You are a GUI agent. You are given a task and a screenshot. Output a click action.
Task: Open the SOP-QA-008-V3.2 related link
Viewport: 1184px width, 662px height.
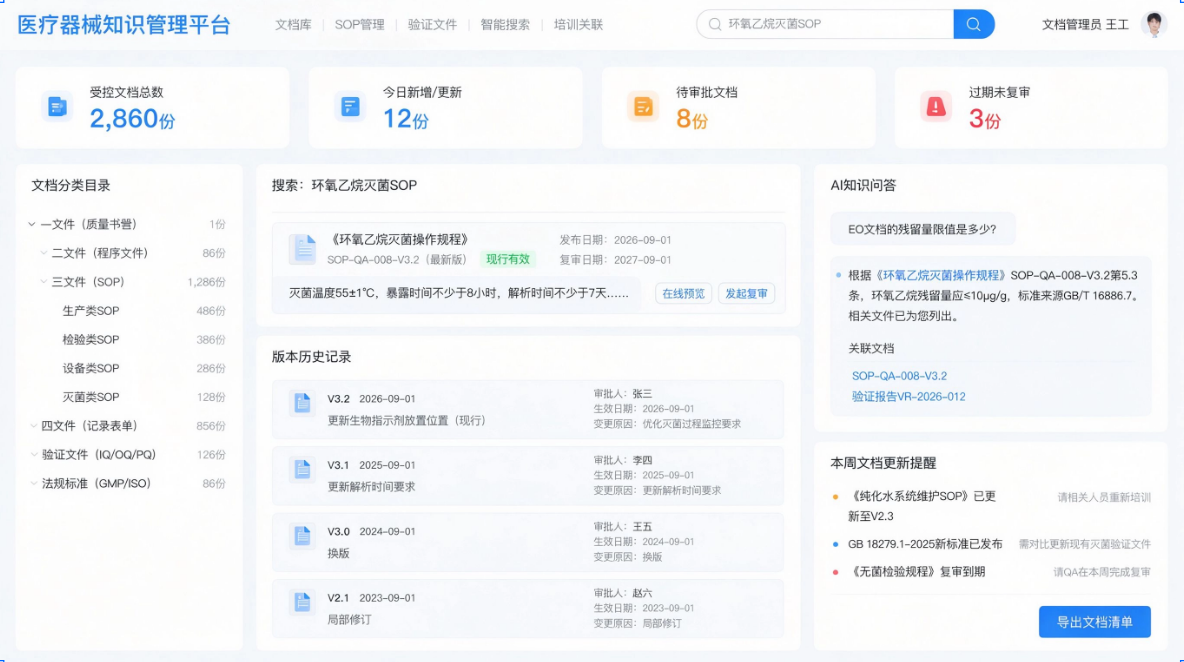click(x=899, y=376)
